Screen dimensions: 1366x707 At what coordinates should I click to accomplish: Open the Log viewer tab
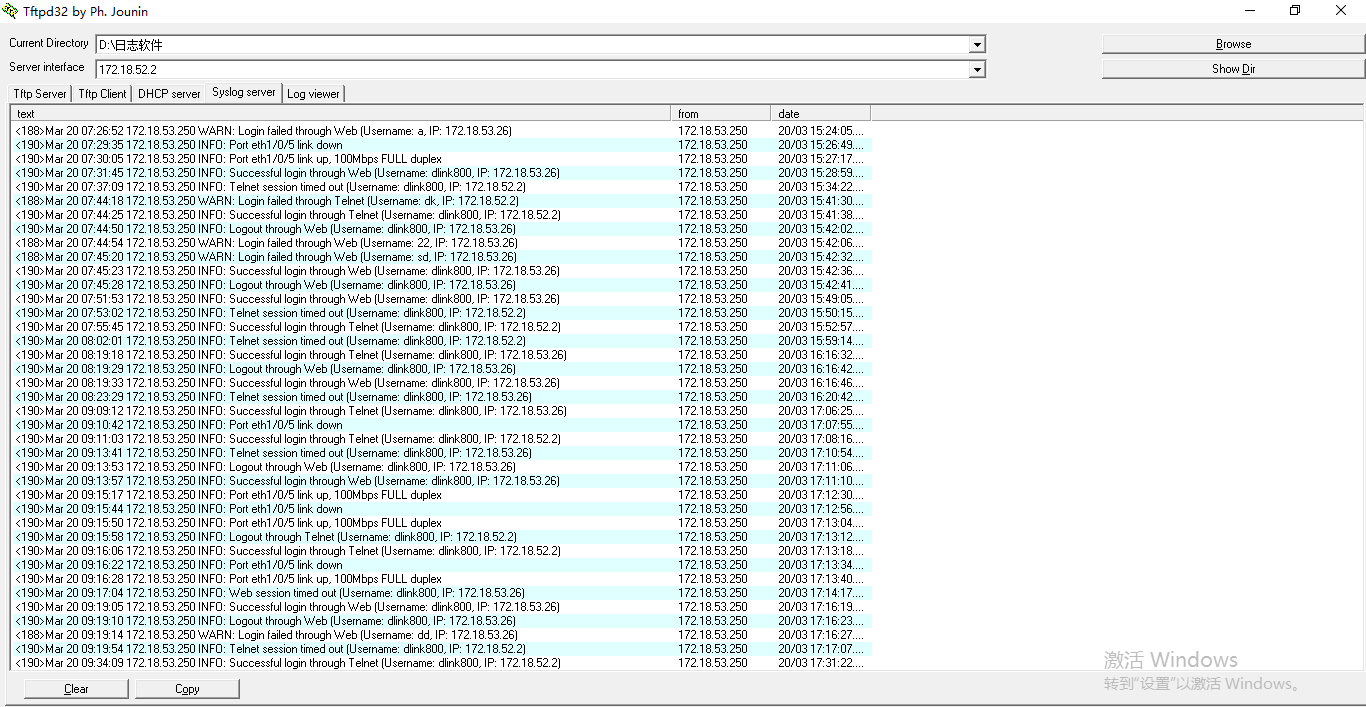click(313, 93)
